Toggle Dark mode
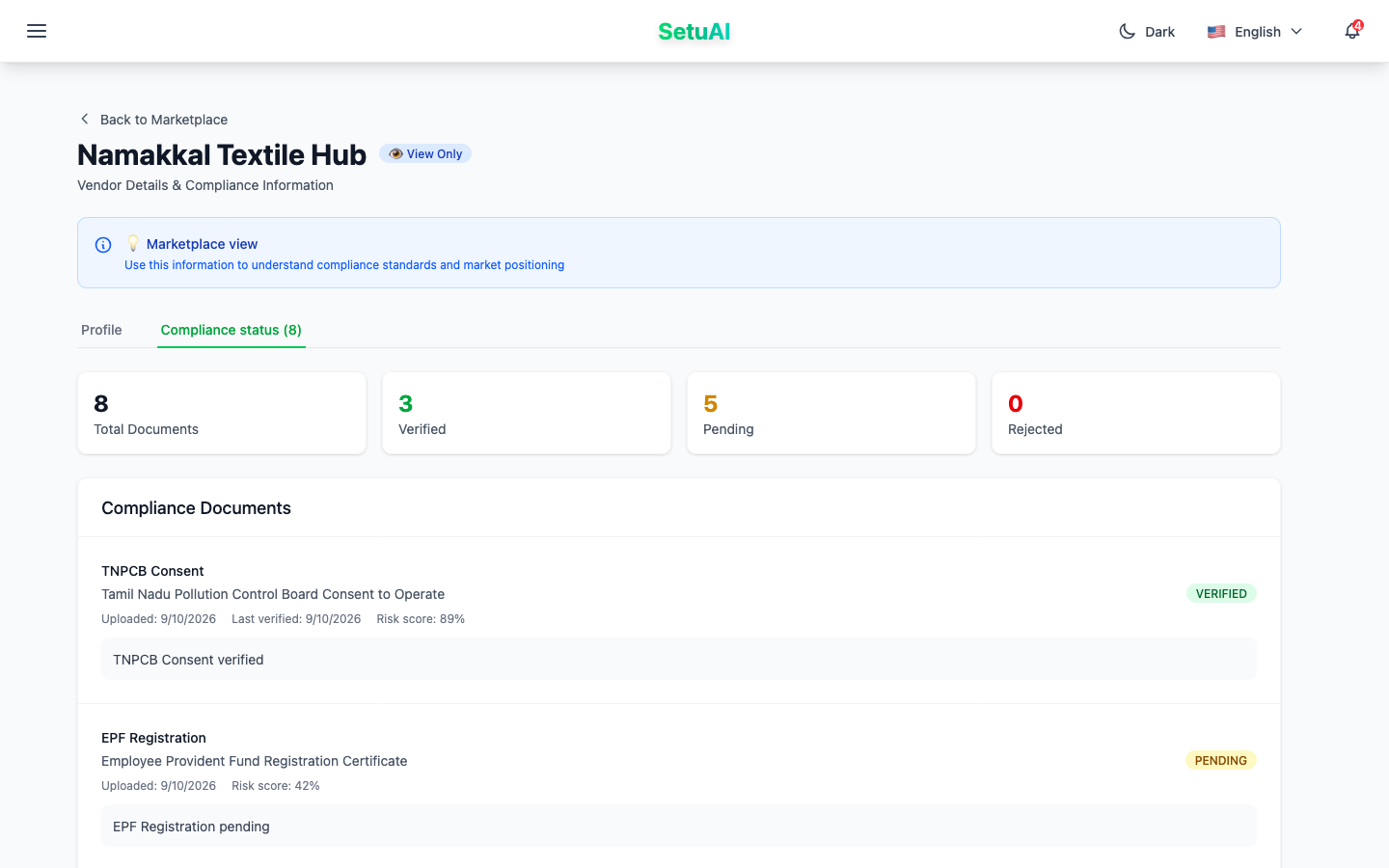The image size is (1389, 868). [x=1146, y=31]
